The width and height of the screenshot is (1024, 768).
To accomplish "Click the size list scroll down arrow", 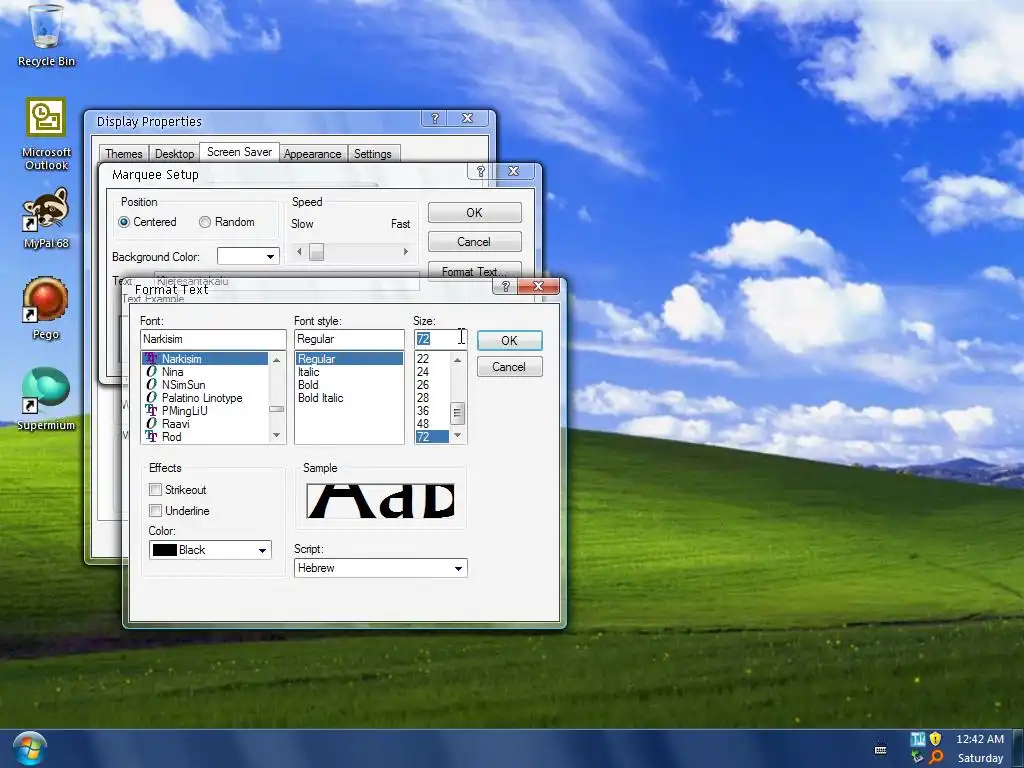I will pos(457,436).
